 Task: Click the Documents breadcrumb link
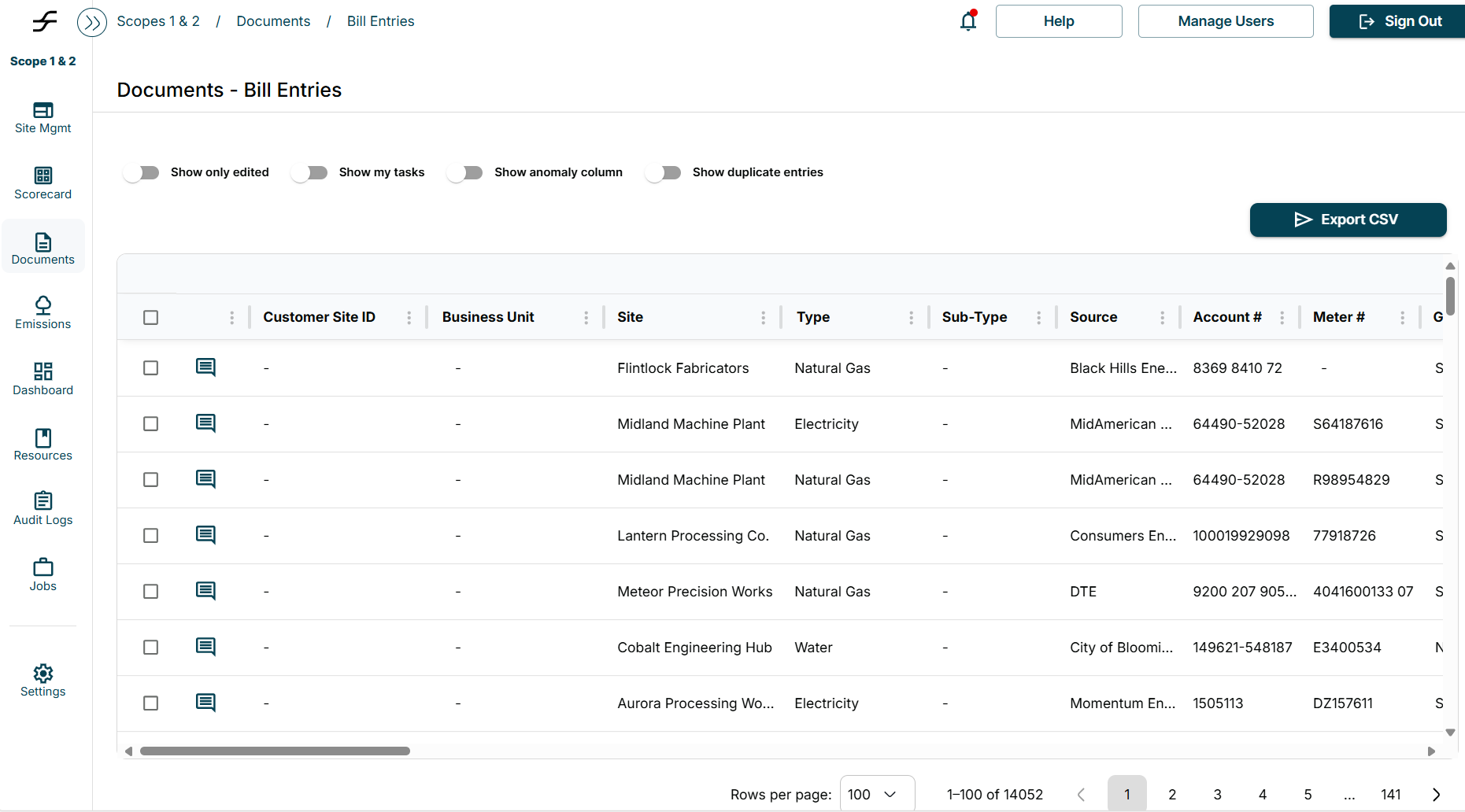[273, 21]
